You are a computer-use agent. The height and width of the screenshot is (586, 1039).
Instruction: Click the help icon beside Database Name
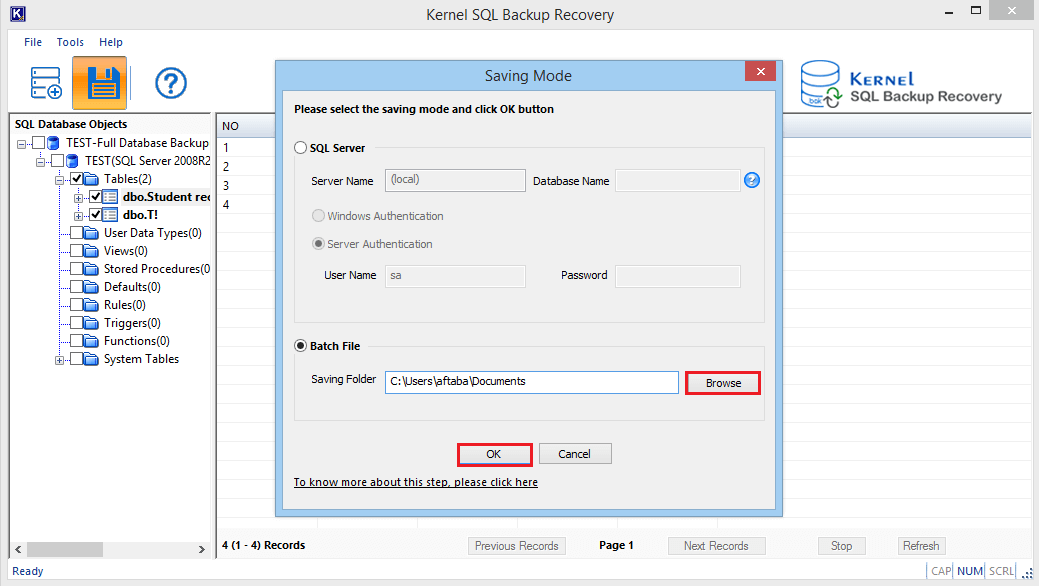click(x=752, y=180)
